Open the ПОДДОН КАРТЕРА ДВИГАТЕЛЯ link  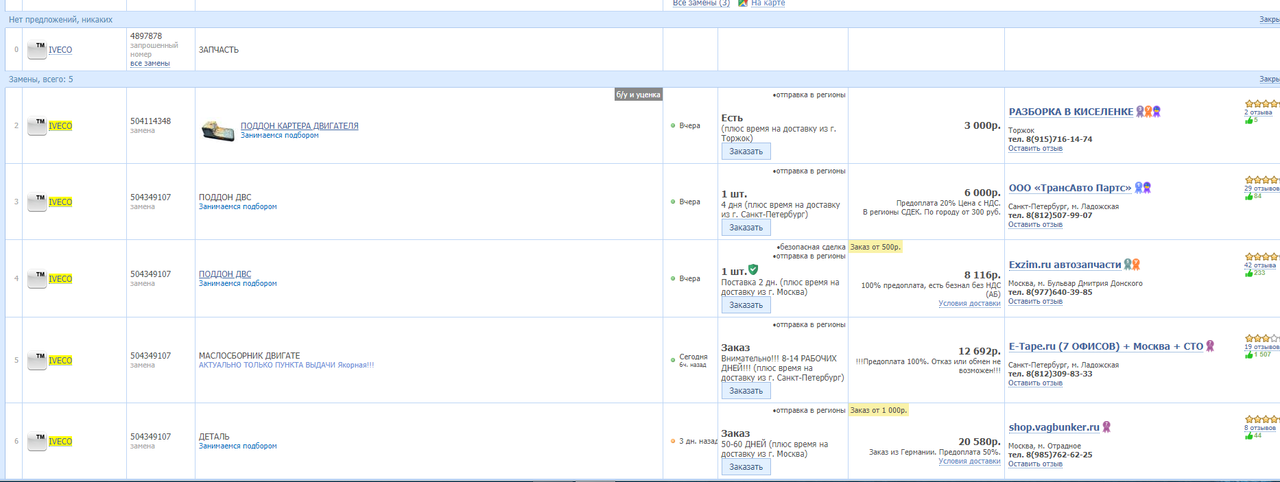coord(299,126)
